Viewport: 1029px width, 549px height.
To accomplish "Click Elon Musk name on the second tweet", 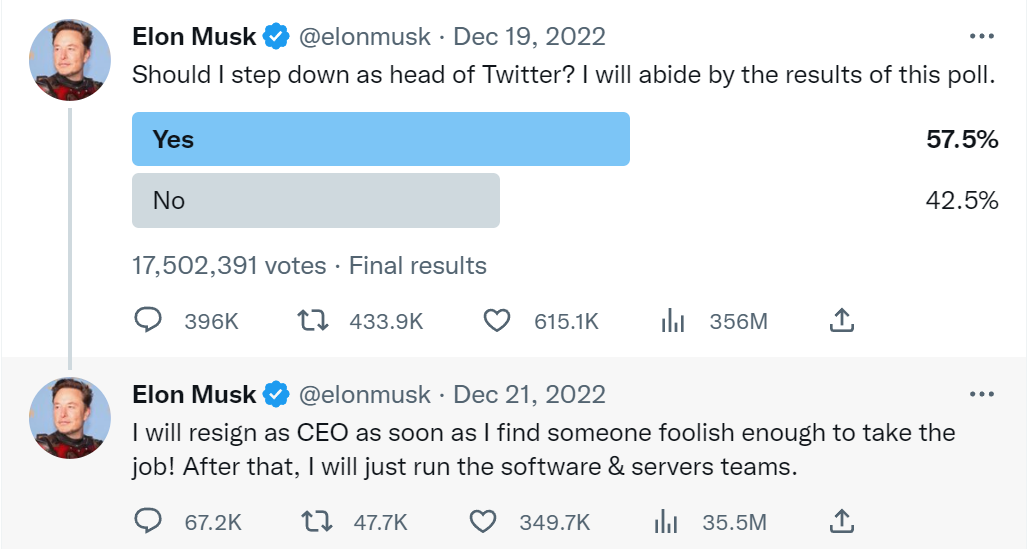I will pos(195,394).
